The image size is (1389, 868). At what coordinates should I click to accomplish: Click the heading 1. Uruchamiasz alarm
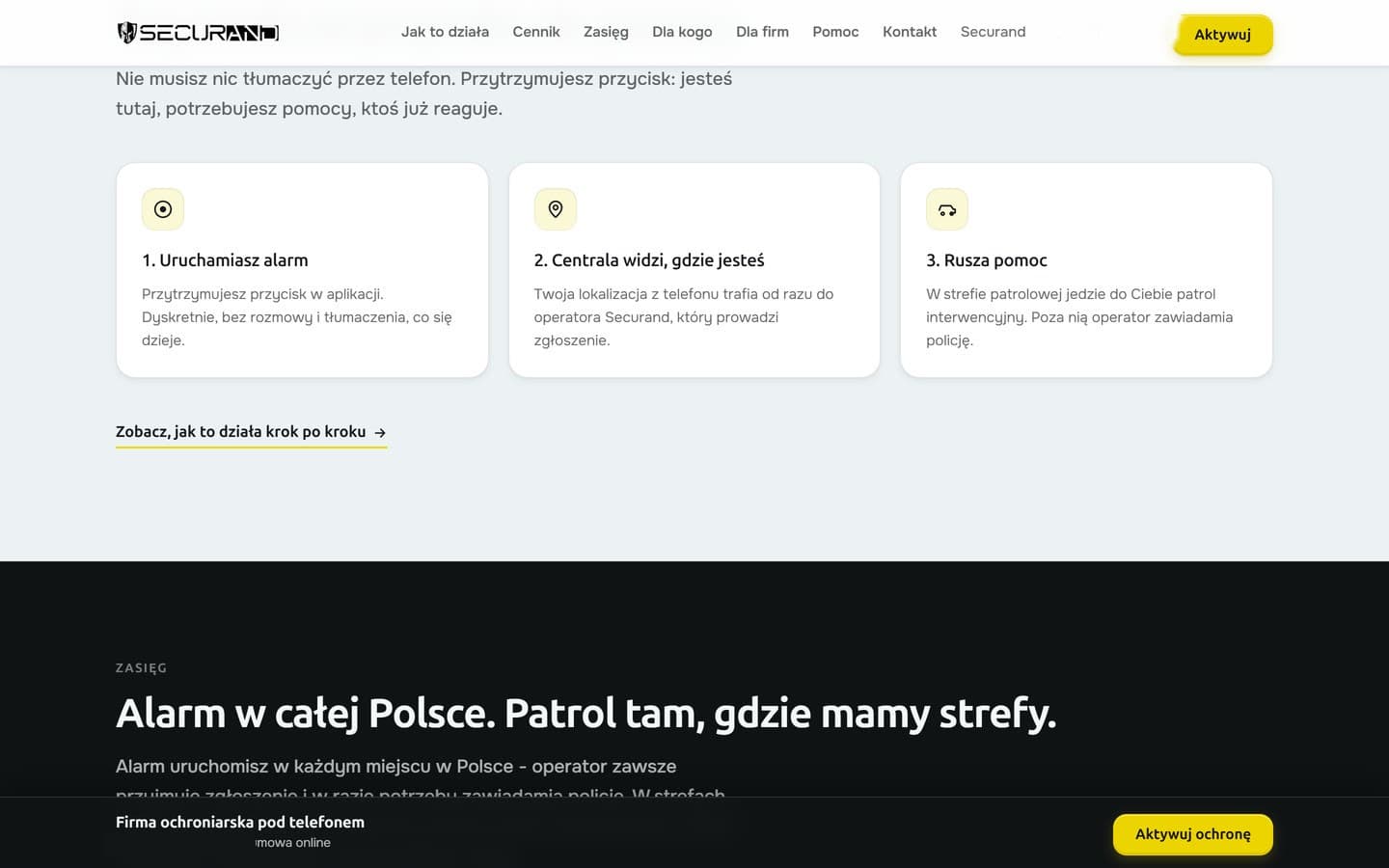225,260
